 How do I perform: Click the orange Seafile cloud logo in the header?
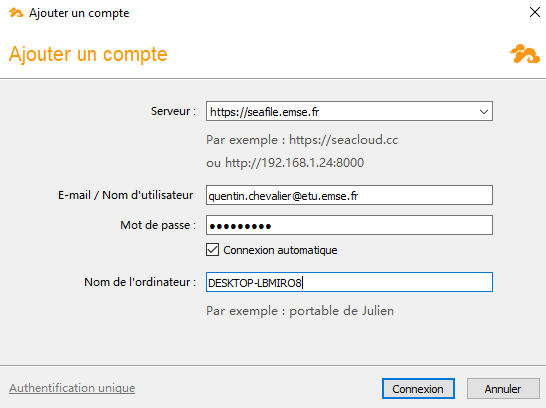point(525,54)
